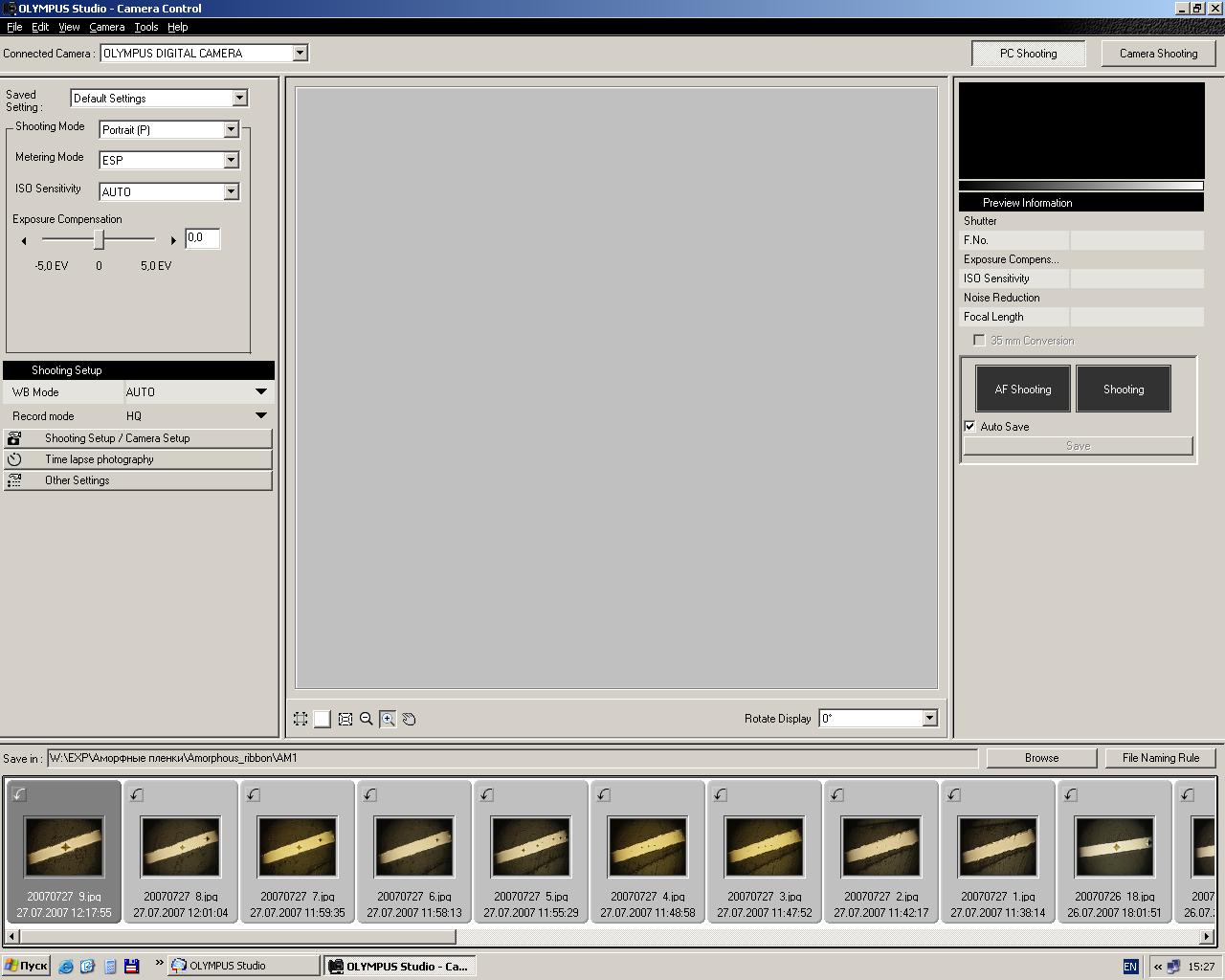
Task: Click rotate icon on 20070726_18.jpg thumbnail
Action: pos(1070,794)
